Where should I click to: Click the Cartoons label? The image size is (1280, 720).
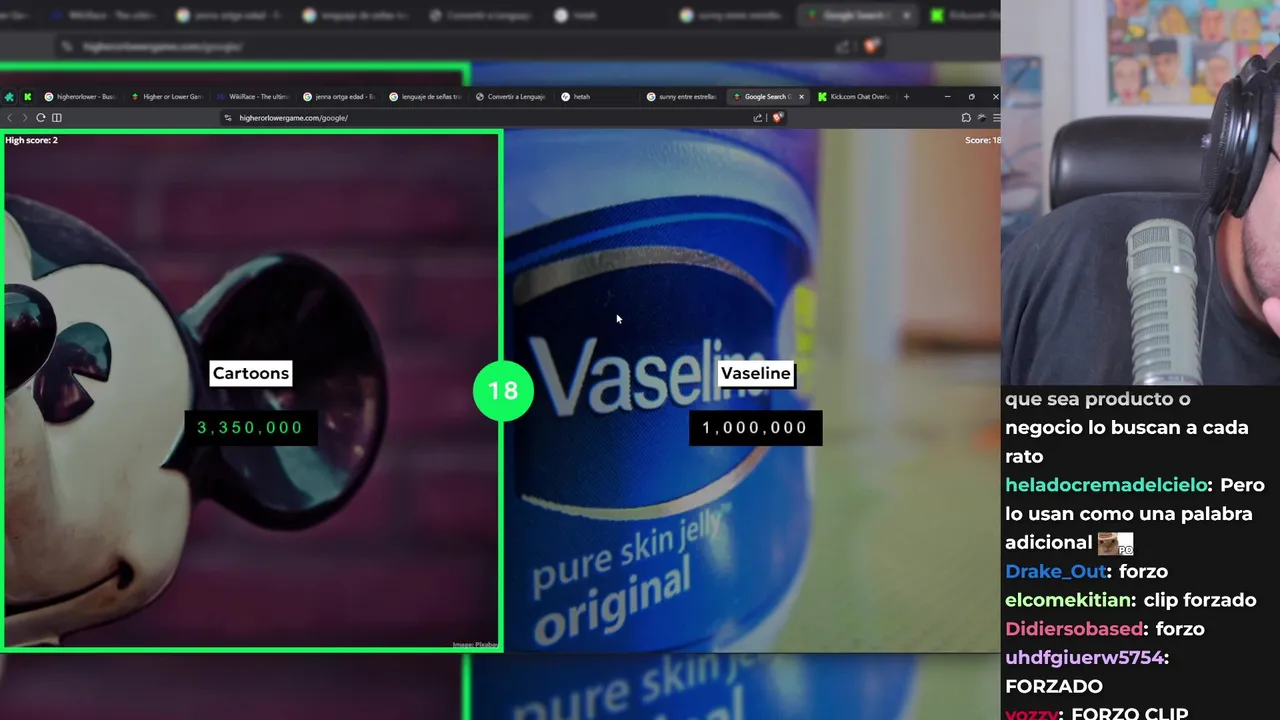[x=251, y=373]
